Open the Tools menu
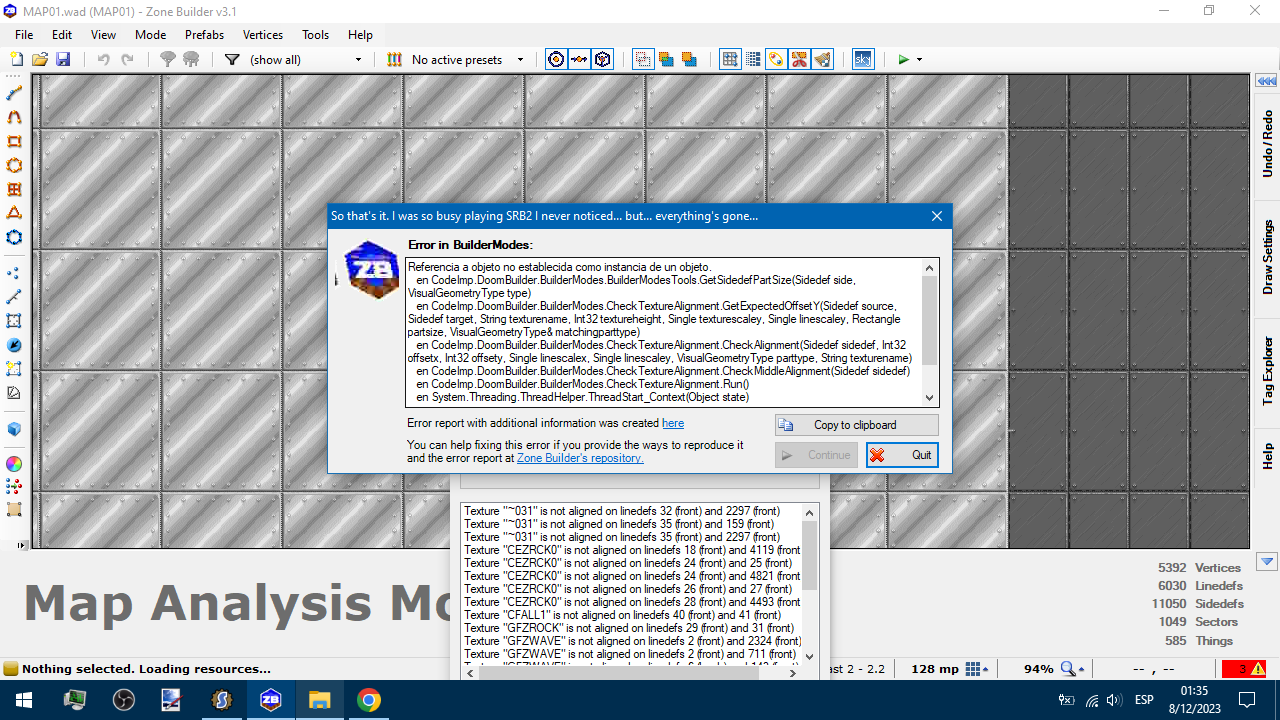1280x720 pixels. pos(316,34)
